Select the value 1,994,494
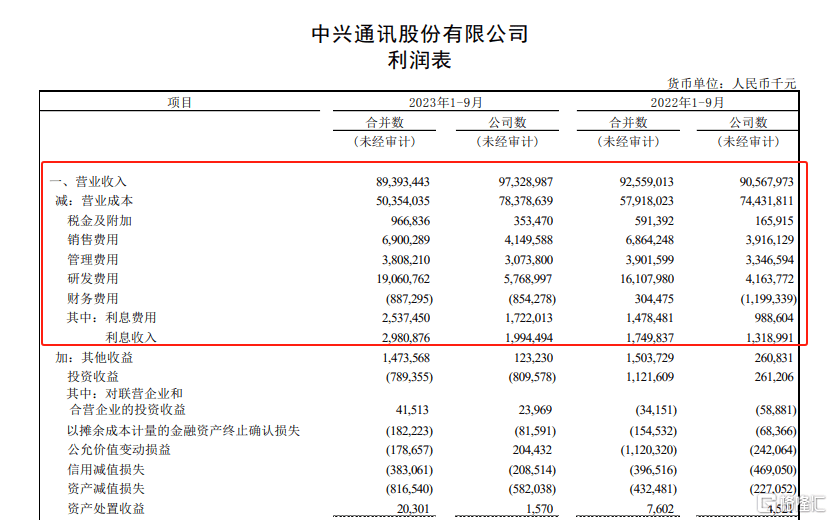The width and height of the screenshot is (832, 520). click(x=528, y=338)
